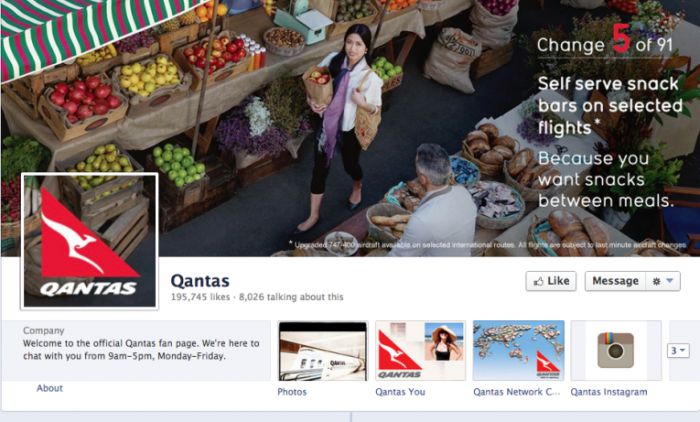Click the Qantas You label

pyautogui.click(x=400, y=392)
